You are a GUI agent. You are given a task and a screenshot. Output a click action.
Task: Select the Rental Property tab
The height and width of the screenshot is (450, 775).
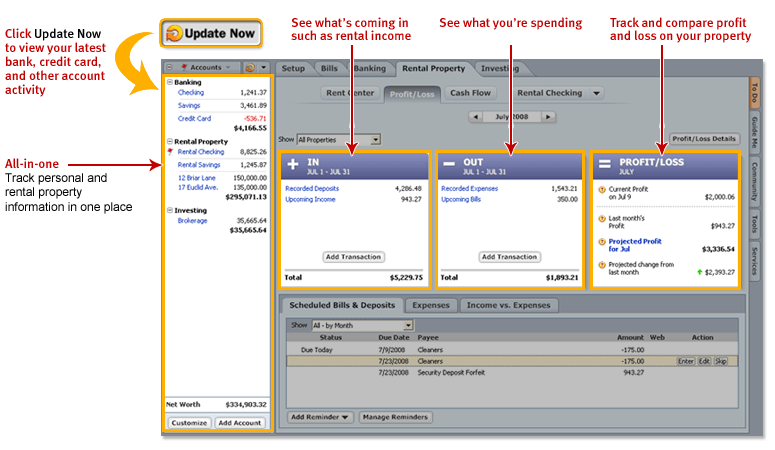(x=433, y=69)
